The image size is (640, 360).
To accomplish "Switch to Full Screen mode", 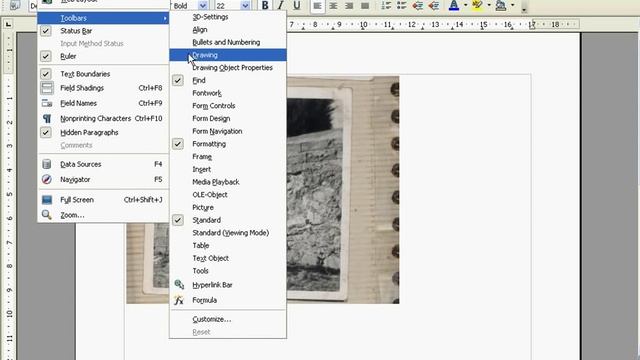I will click(x=103, y=200).
